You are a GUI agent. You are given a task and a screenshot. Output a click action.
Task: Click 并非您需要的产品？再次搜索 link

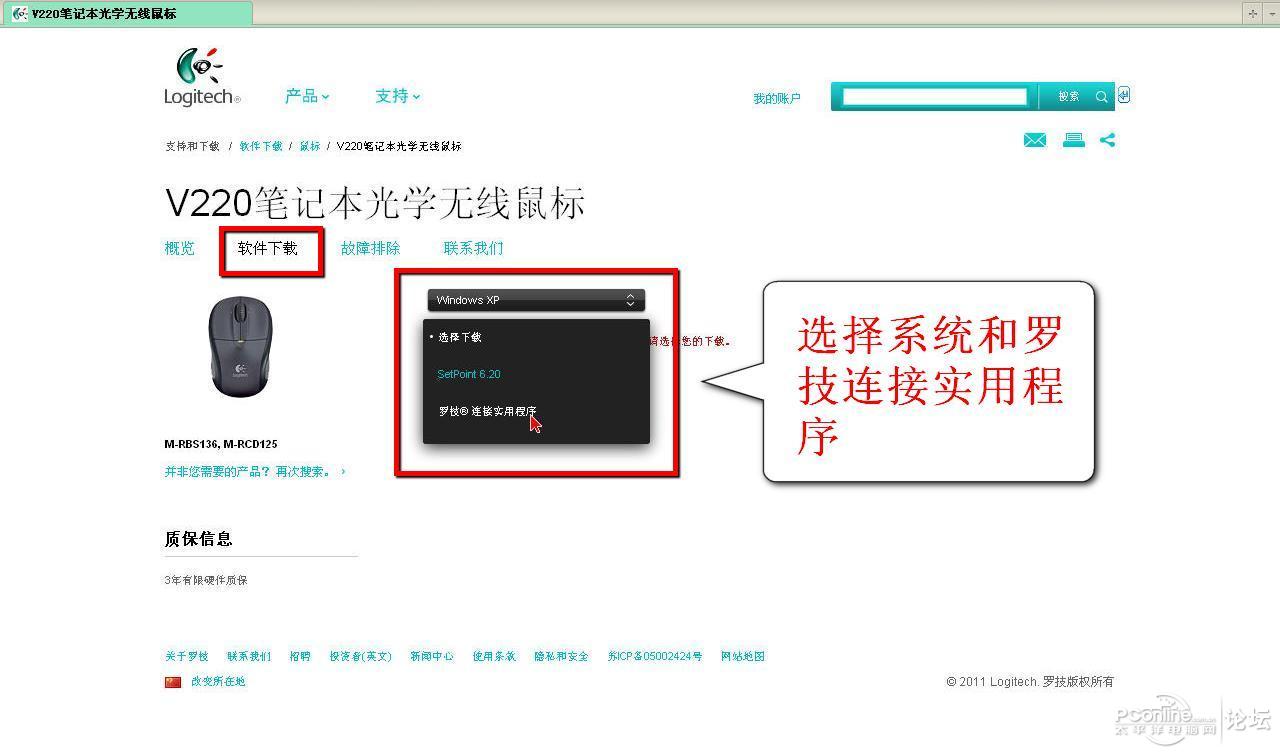[x=254, y=471]
